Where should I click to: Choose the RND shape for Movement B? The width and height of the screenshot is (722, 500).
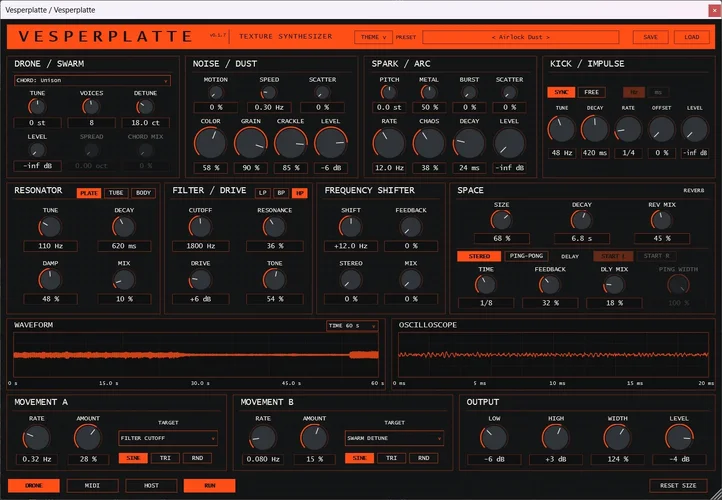424,458
